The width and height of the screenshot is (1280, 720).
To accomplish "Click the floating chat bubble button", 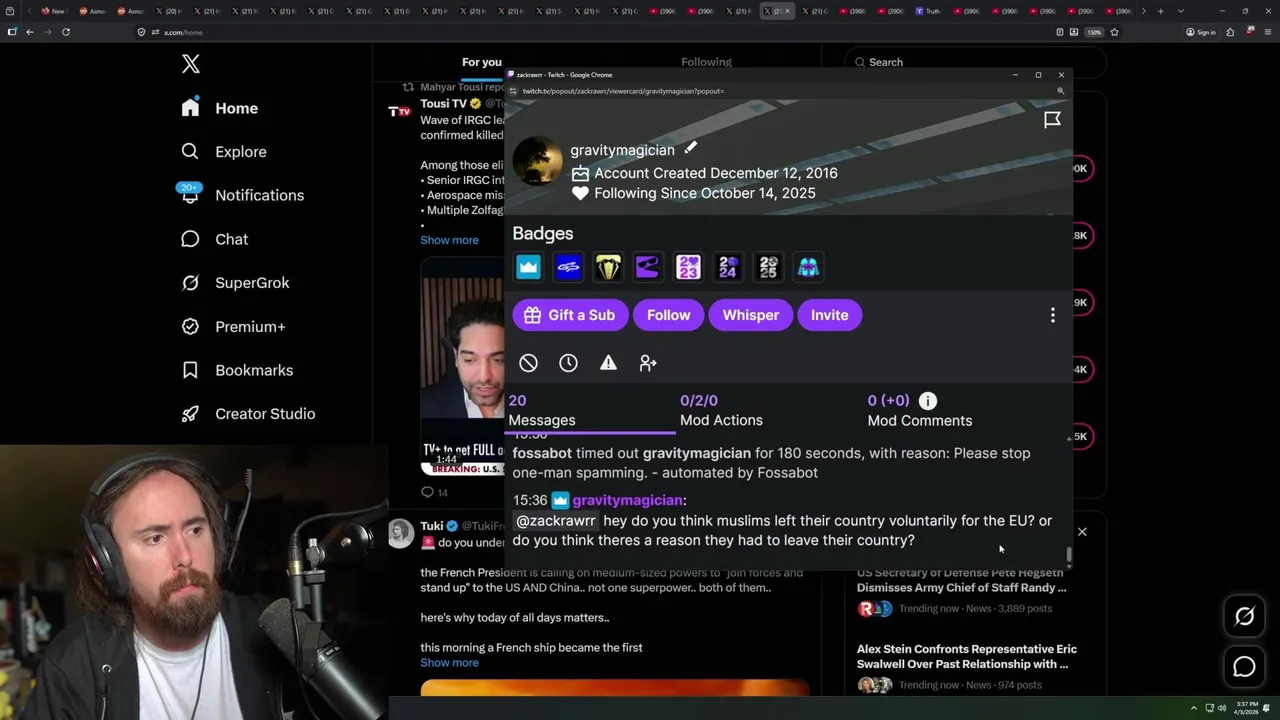I will pyautogui.click(x=1244, y=666).
